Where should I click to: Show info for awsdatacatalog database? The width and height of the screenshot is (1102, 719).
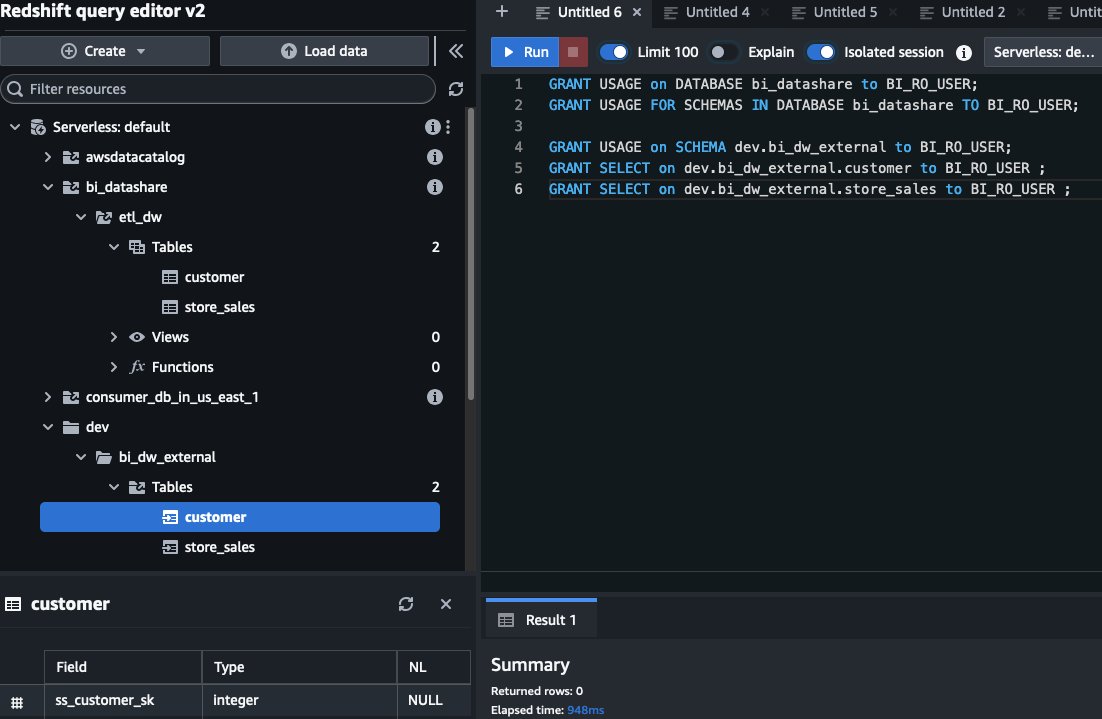(x=435, y=157)
